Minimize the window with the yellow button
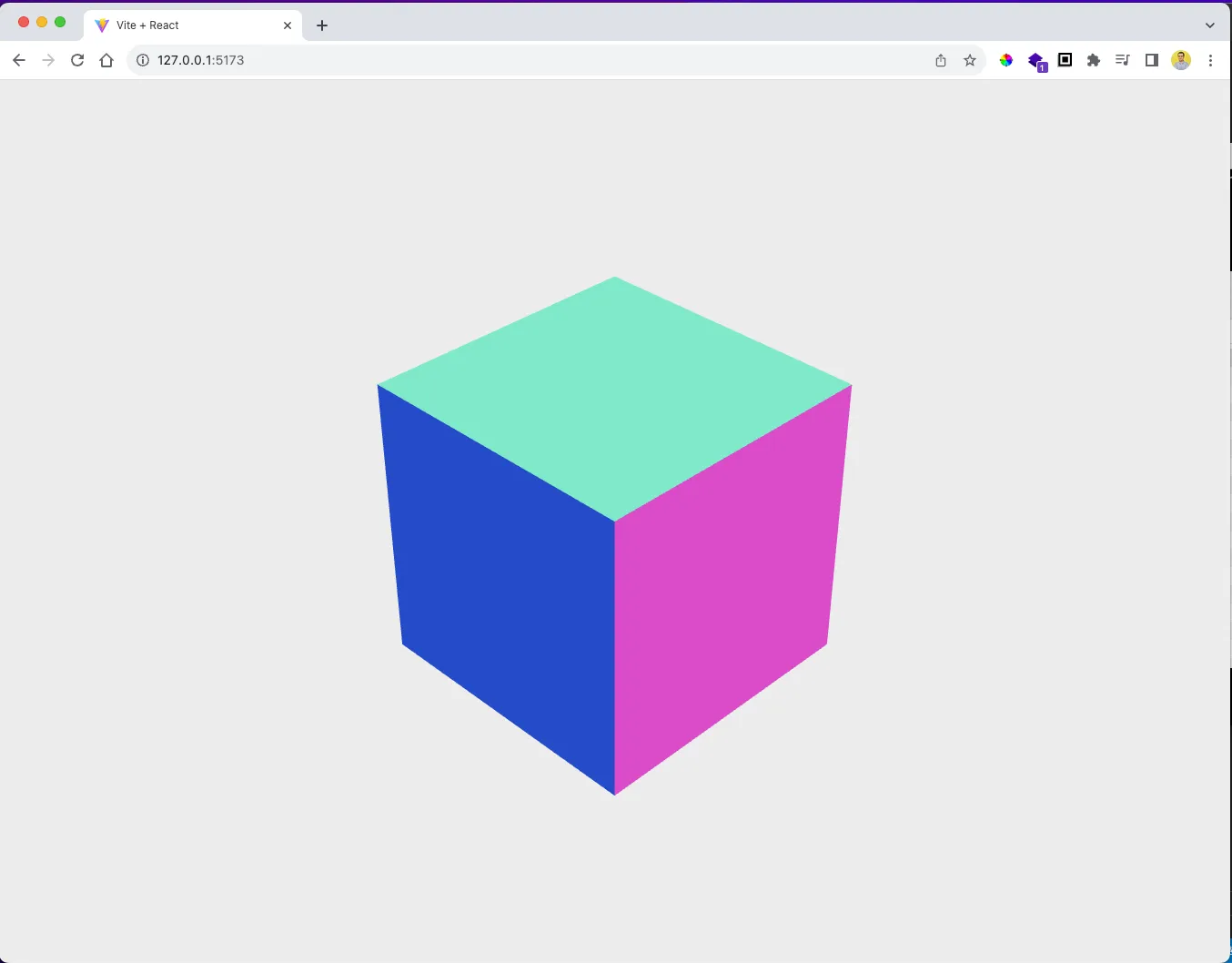The width and height of the screenshot is (1232, 963). (42, 22)
